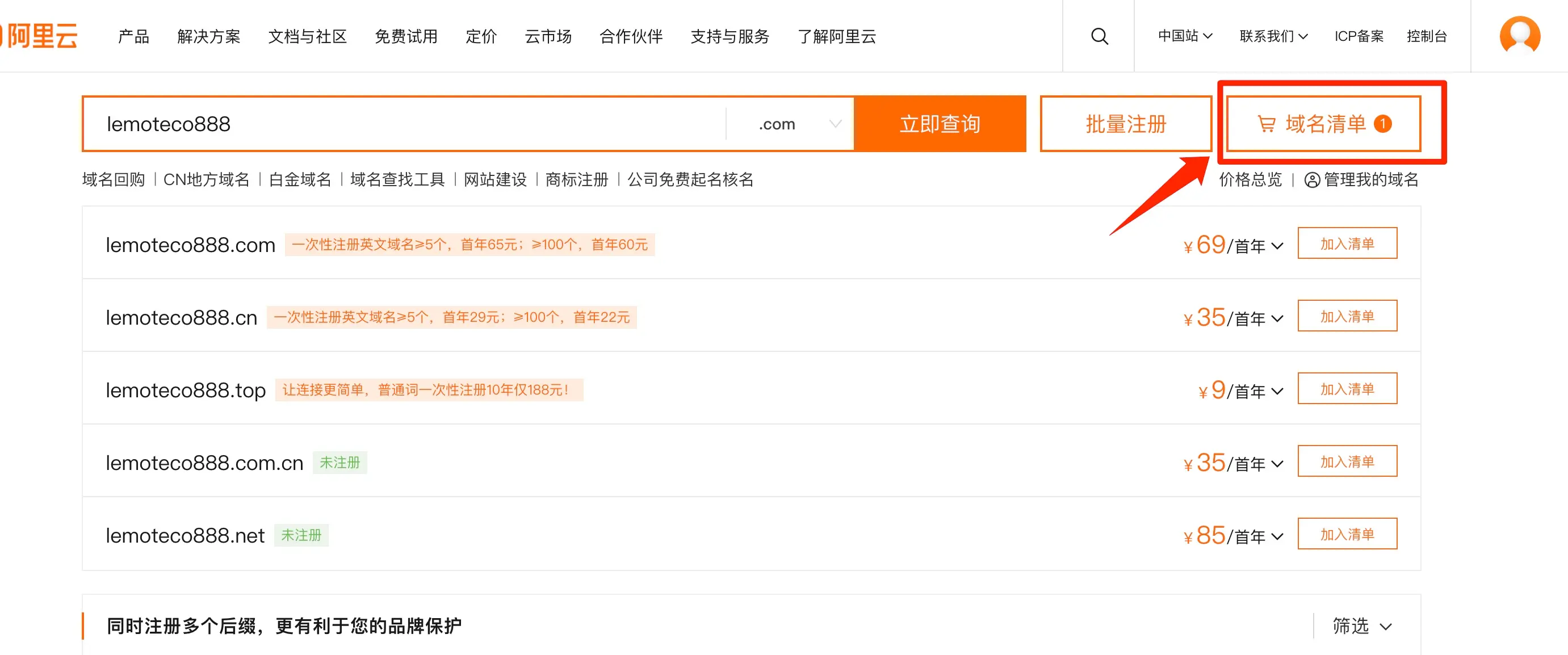
Task: Open the 白金域名 link
Action: [x=300, y=179]
